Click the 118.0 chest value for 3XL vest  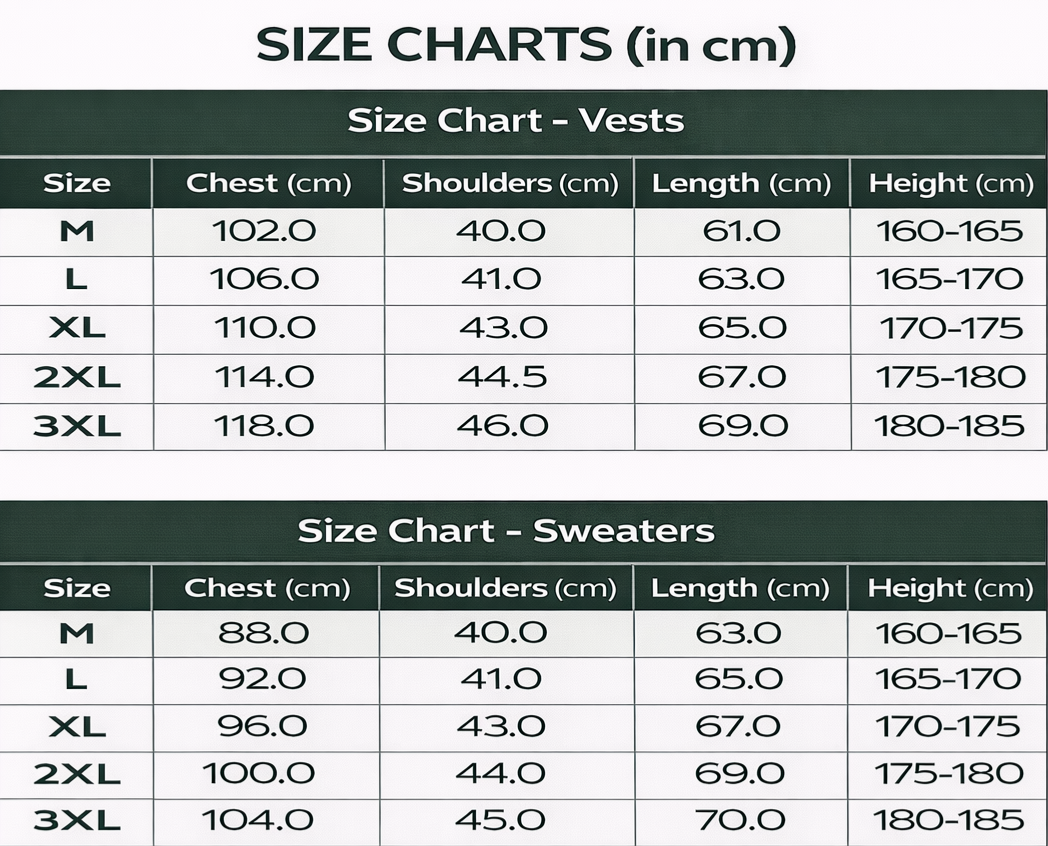click(x=264, y=426)
